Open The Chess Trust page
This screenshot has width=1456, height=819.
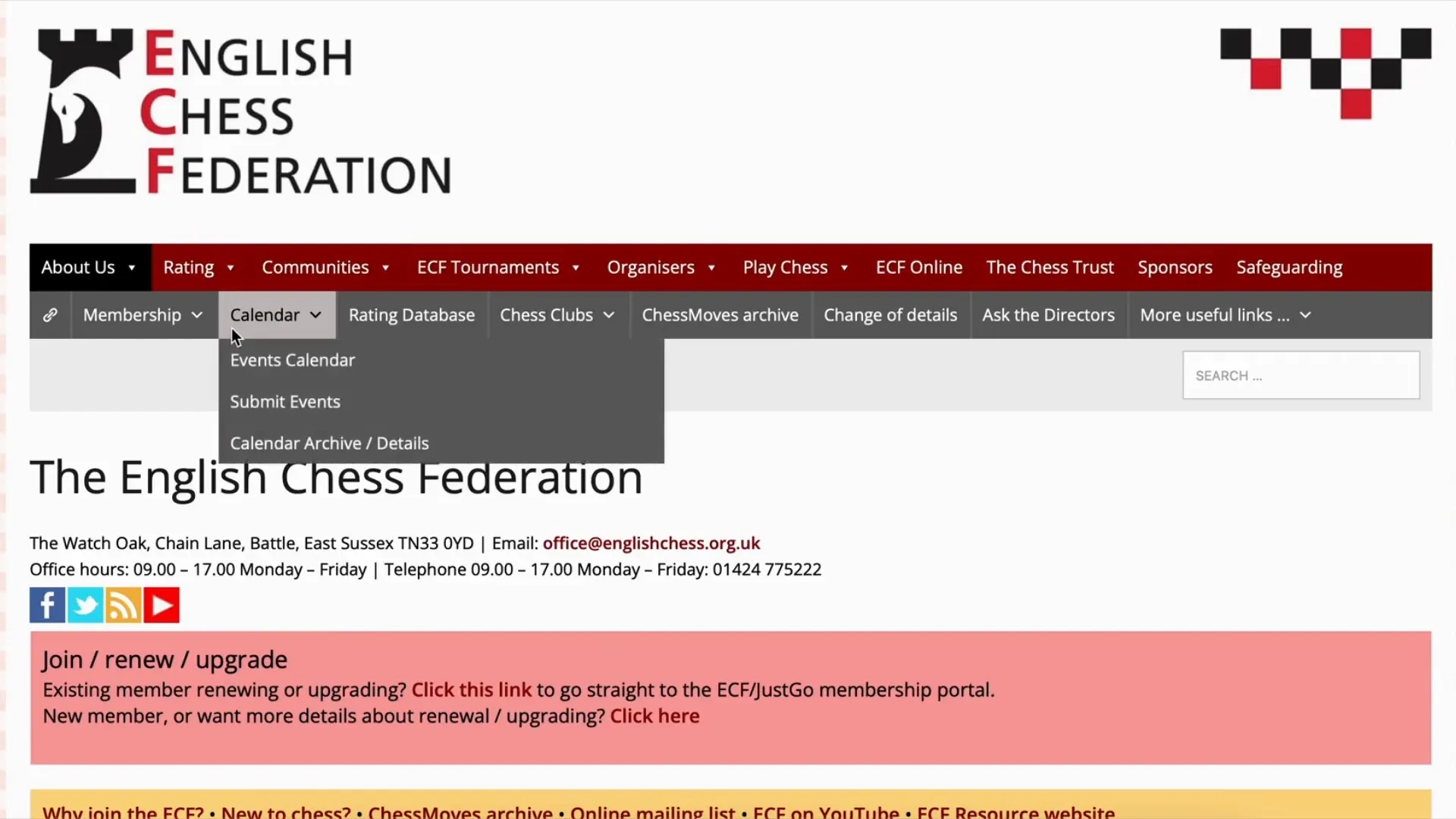(x=1050, y=267)
